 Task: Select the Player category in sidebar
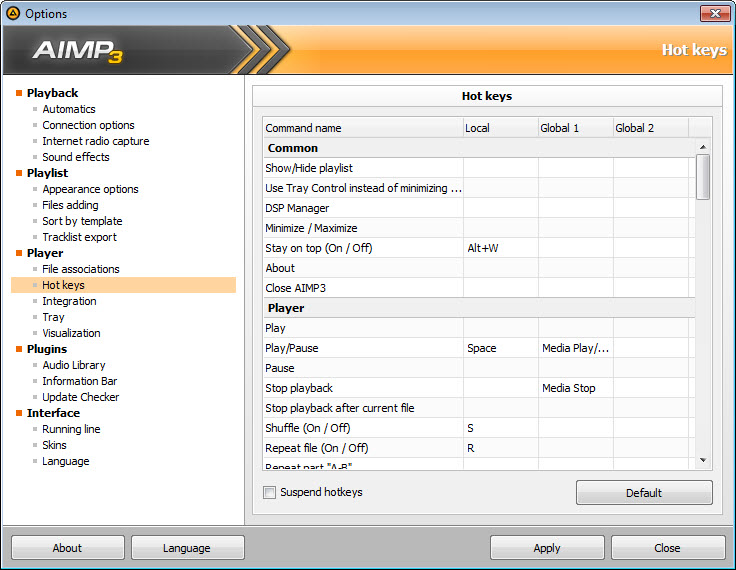[x=45, y=253]
